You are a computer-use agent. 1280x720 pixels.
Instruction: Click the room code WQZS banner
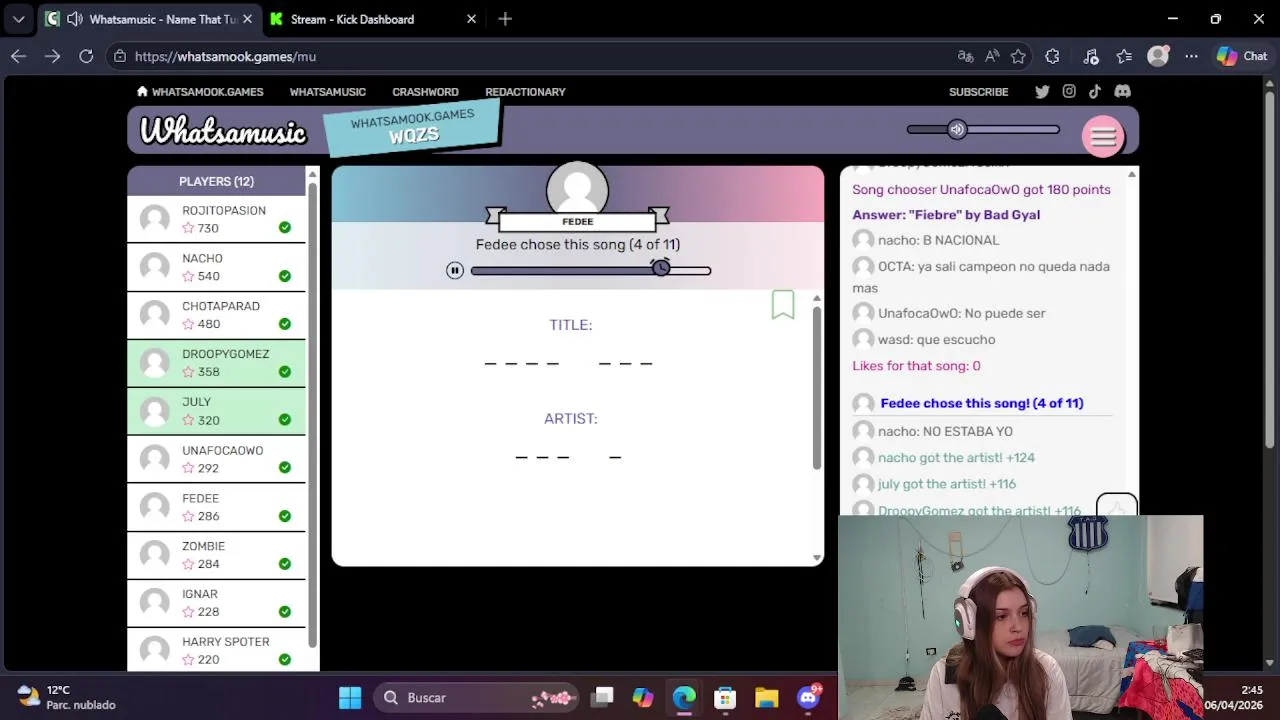tap(412, 128)
